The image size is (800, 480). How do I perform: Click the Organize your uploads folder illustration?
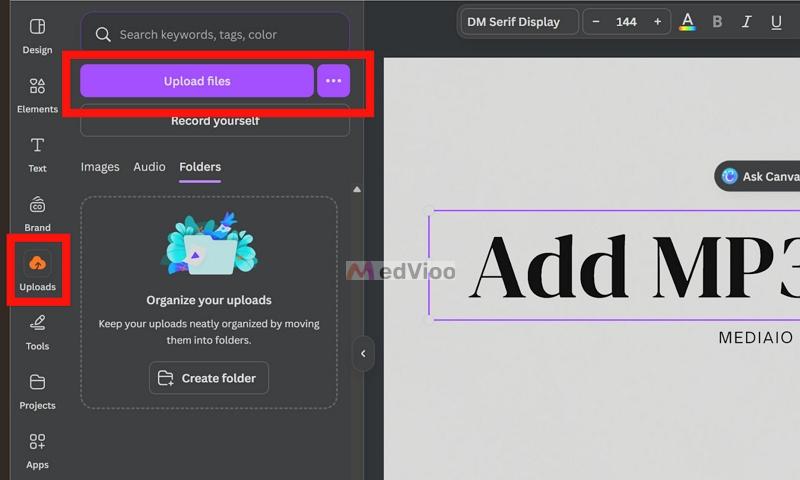pos(209,244)
